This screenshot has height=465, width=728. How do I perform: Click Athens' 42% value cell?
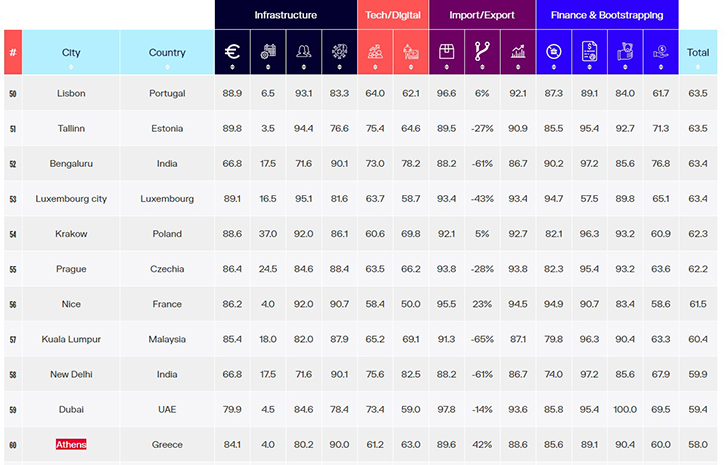click(x=482, y=445)
